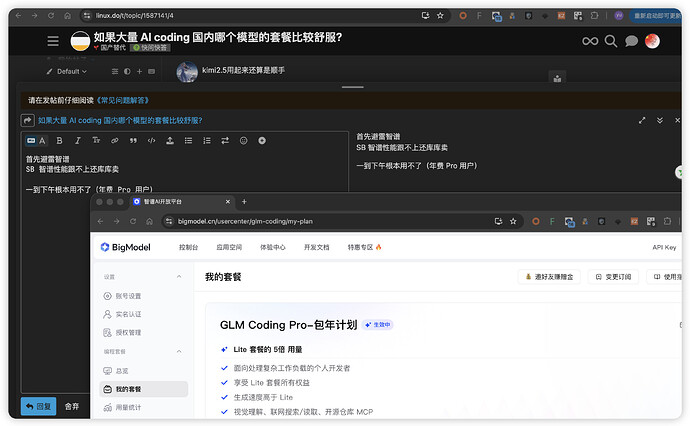Click the infinity icon in the forum header
690x426 pixels.
pos(590,41)
